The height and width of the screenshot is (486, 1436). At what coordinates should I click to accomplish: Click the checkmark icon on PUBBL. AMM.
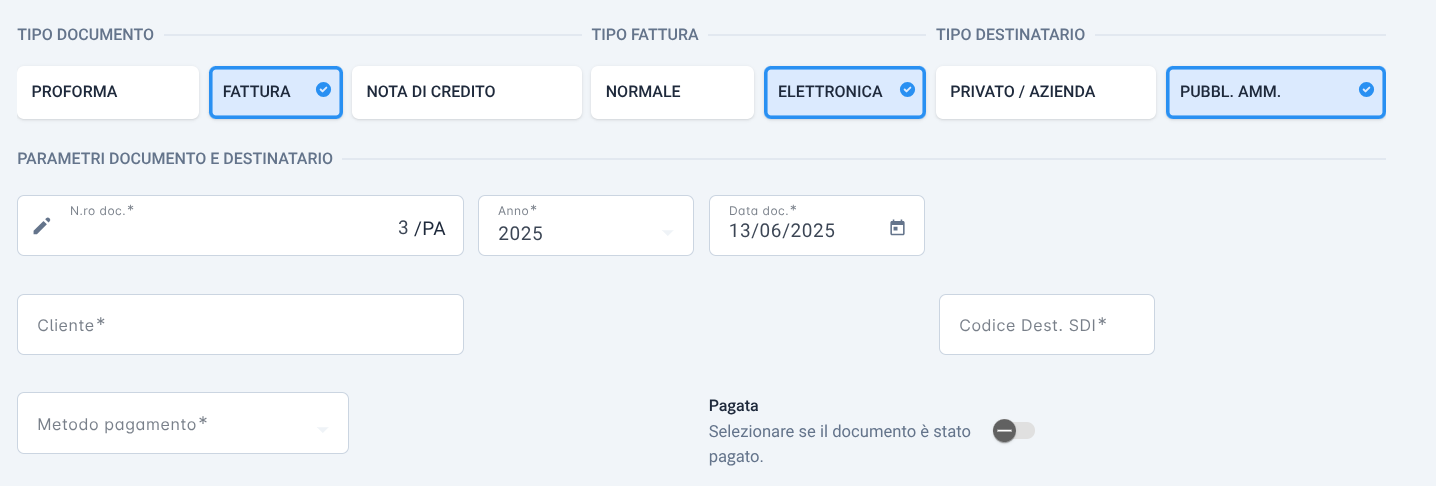click(1366, 90)
